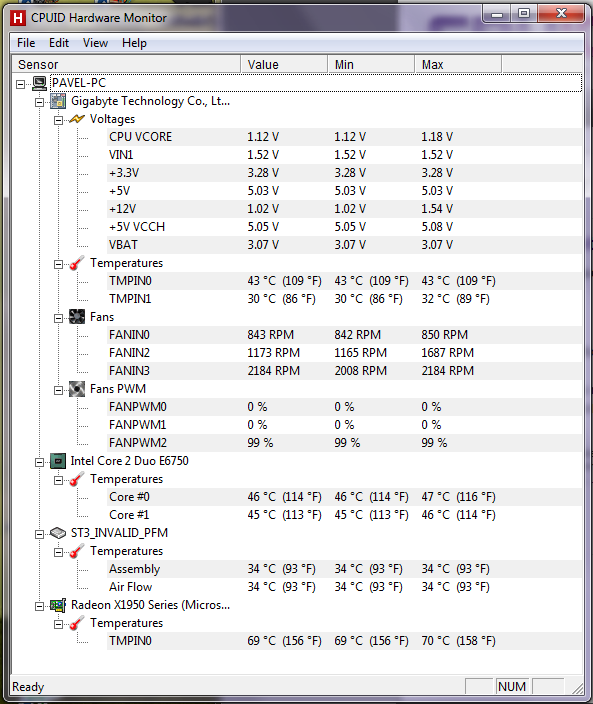Screen dimensions: 593x704
Task: Collapse the PAVEL-PC root node
Action: [x=21, y=84]
